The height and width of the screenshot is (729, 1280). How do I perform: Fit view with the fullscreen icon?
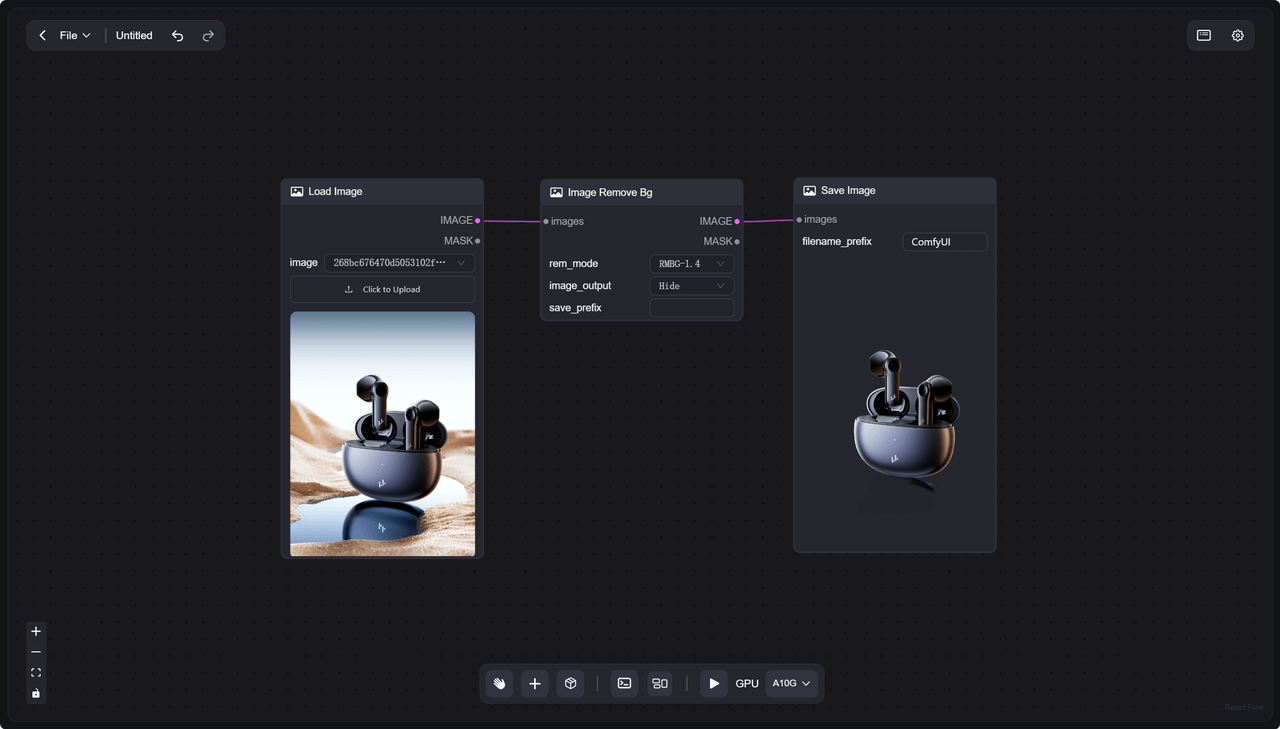coord(36,673)
